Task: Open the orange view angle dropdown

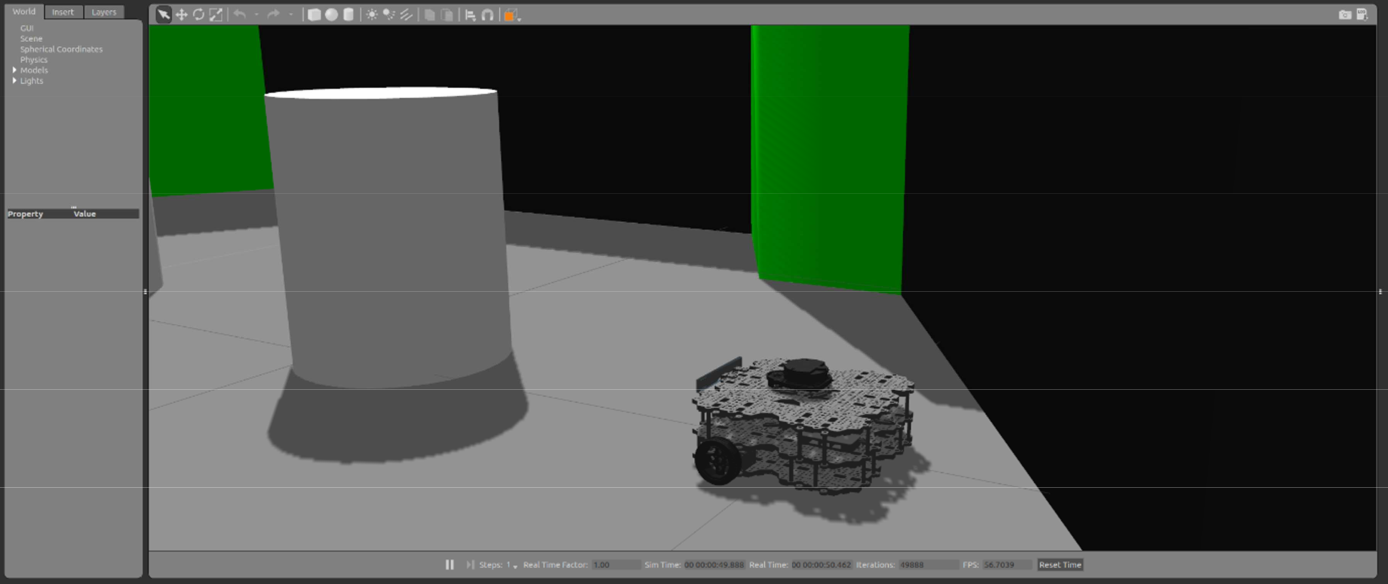Action: [512, 15]
